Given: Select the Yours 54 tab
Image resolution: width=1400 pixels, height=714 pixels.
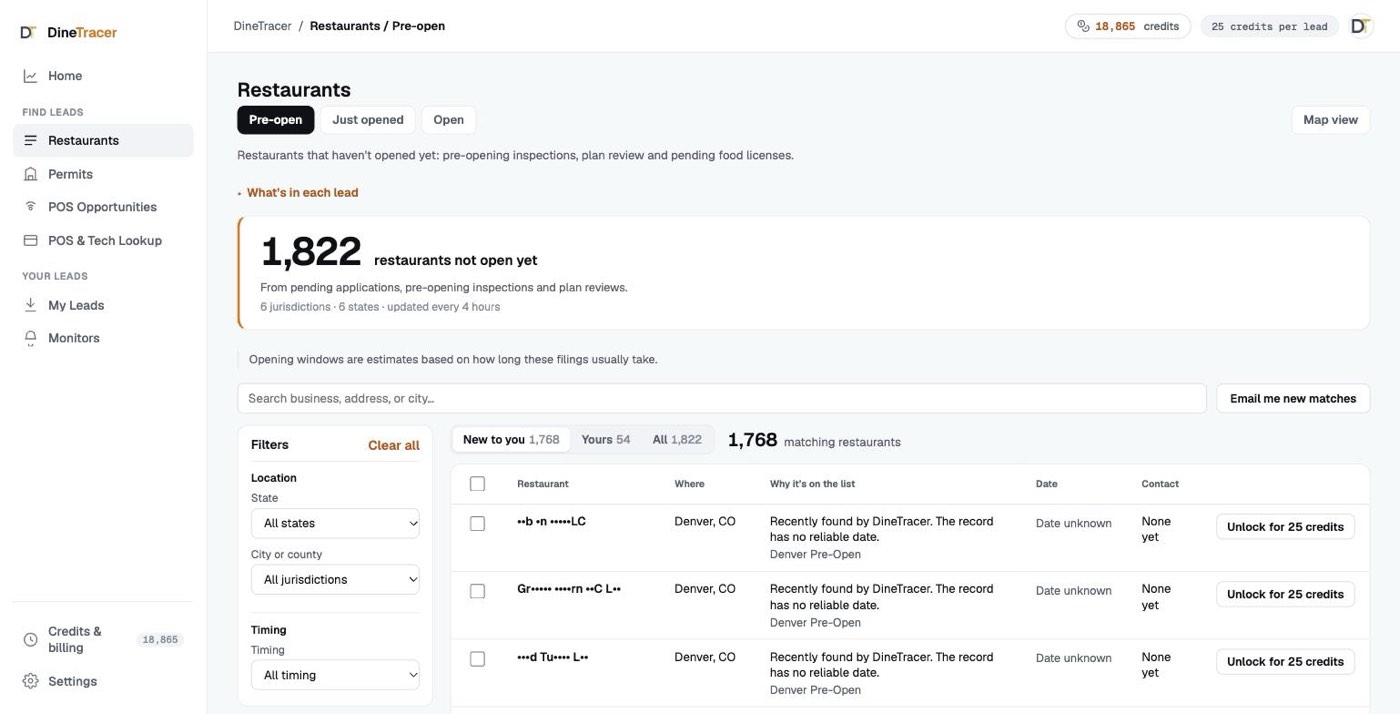Looking at the screenshot, I should 606,440.
